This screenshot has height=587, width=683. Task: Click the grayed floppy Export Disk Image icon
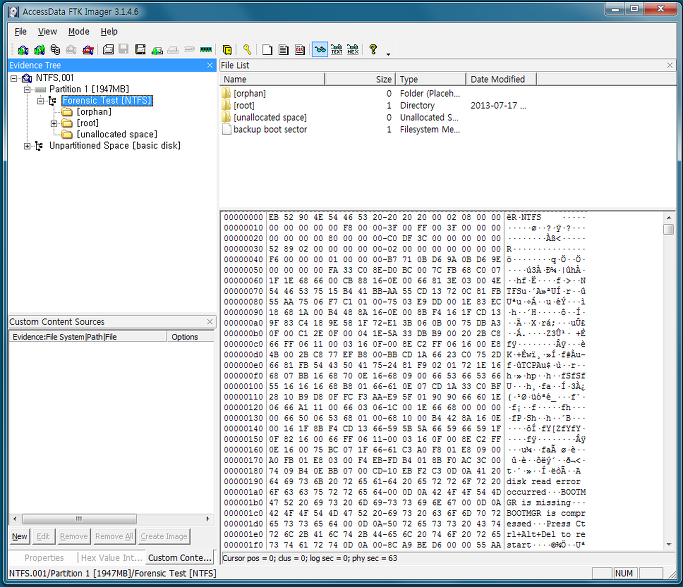coord(124,49)
